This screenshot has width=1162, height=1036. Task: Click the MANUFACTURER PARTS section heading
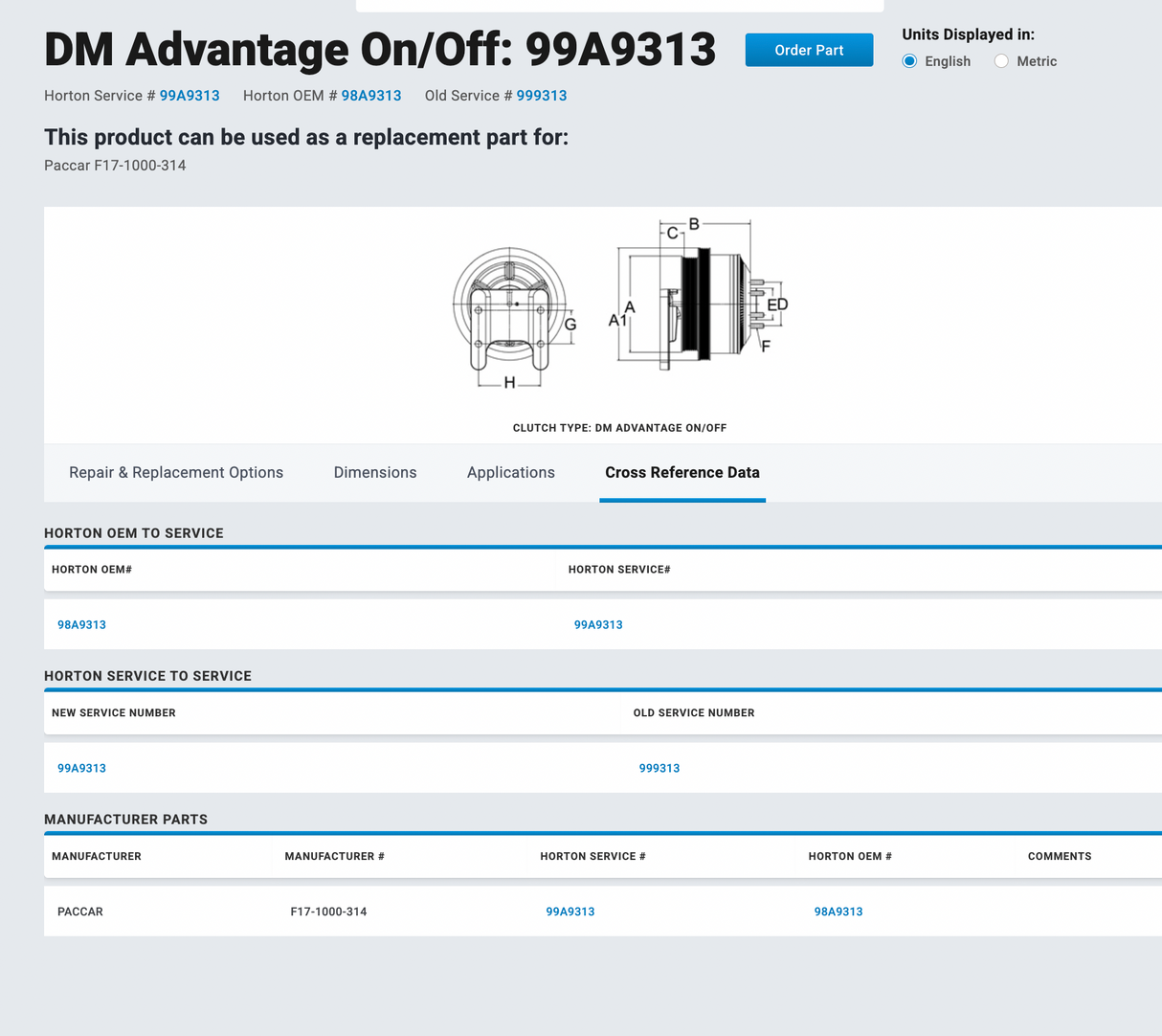point(125,820)
